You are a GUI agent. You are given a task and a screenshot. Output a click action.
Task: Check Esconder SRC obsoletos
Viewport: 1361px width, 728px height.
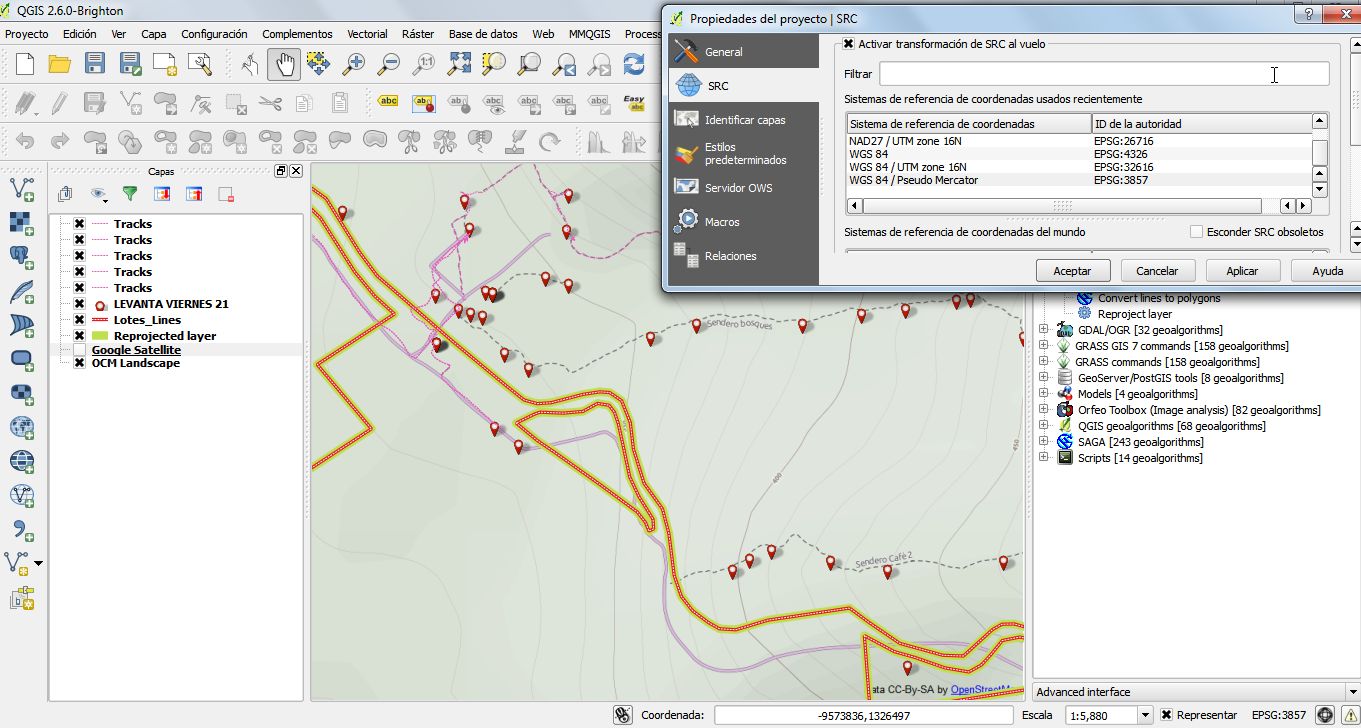(1196, 232)
